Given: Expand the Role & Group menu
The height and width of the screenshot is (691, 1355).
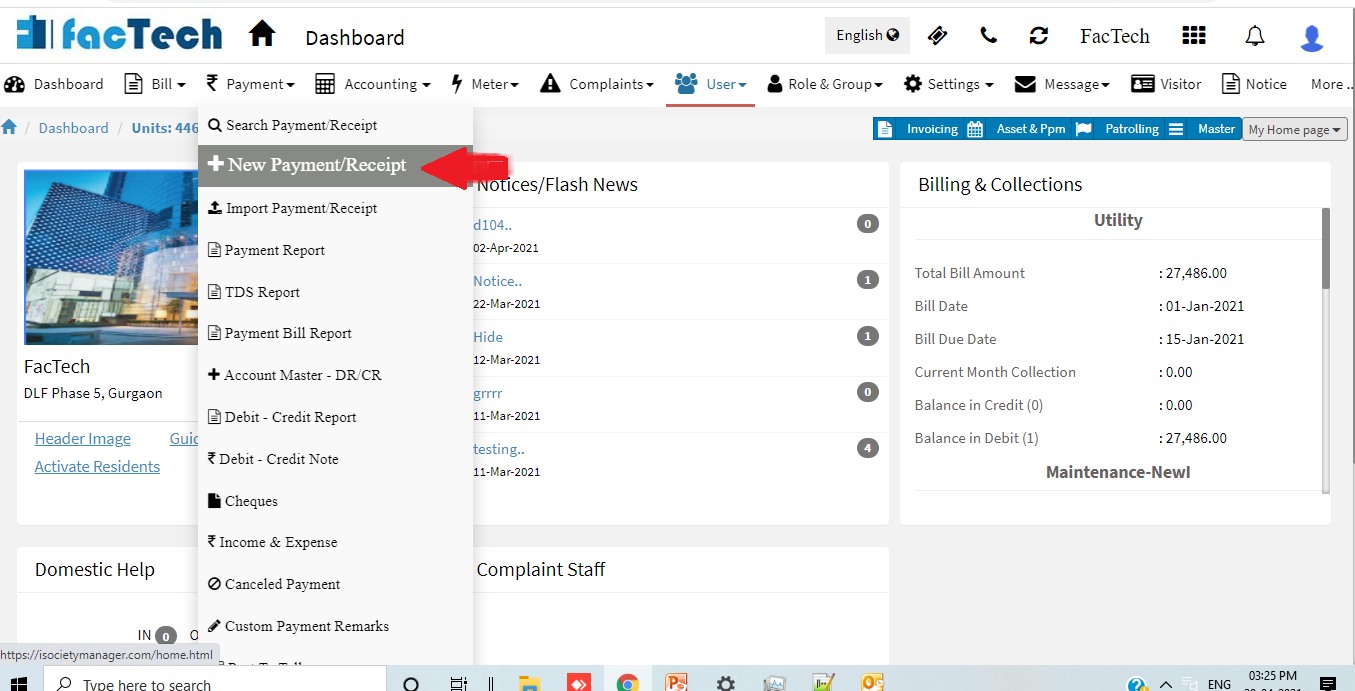Looking at the screenshot, I should 825,84.
